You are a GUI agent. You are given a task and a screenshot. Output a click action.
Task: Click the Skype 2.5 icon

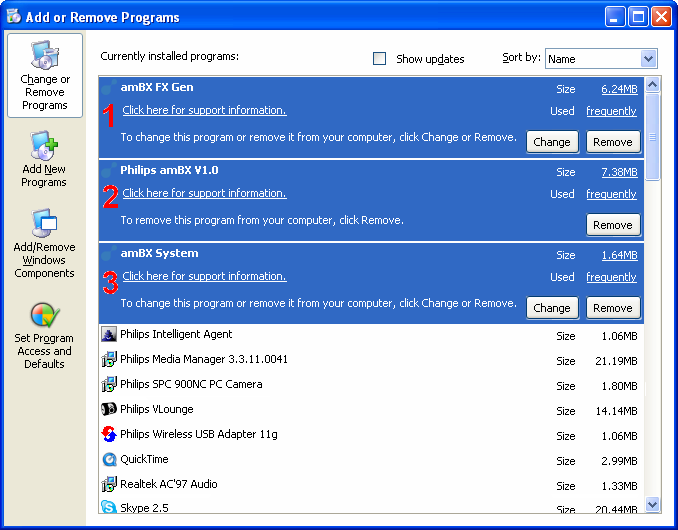point(109,507)
